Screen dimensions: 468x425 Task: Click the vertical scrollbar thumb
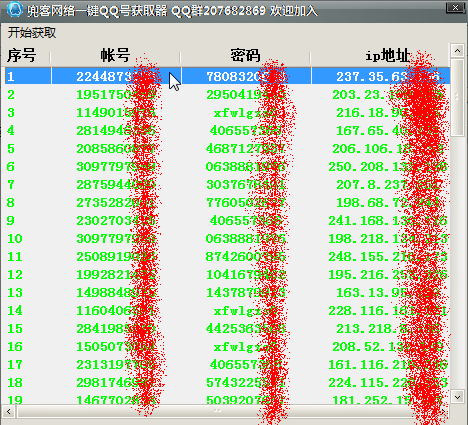tap(457, 97)
